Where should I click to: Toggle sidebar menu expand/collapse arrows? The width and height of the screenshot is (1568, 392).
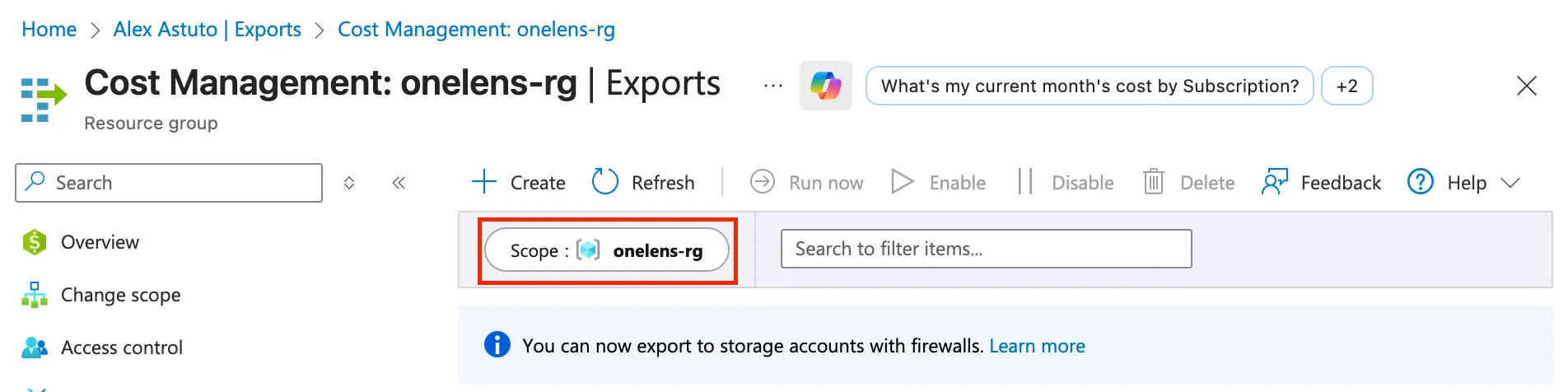point(349,183)
